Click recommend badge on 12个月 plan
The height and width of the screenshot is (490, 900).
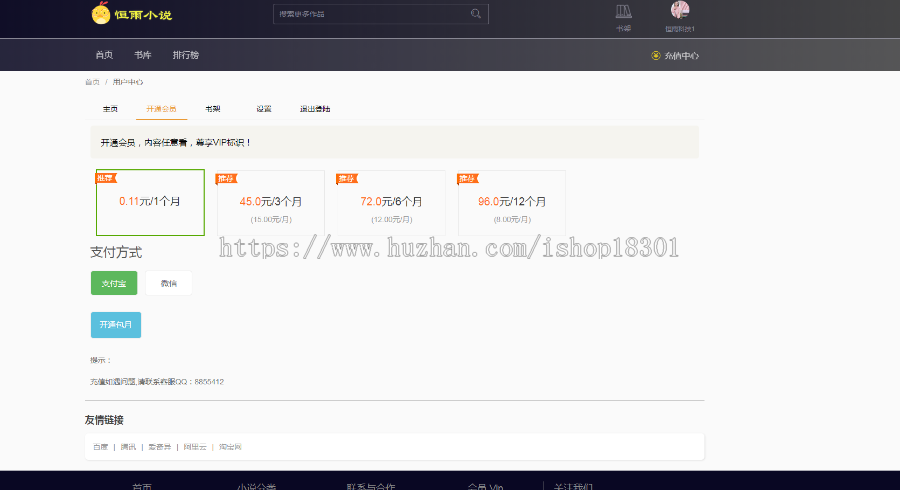click(x=468, y=178)
